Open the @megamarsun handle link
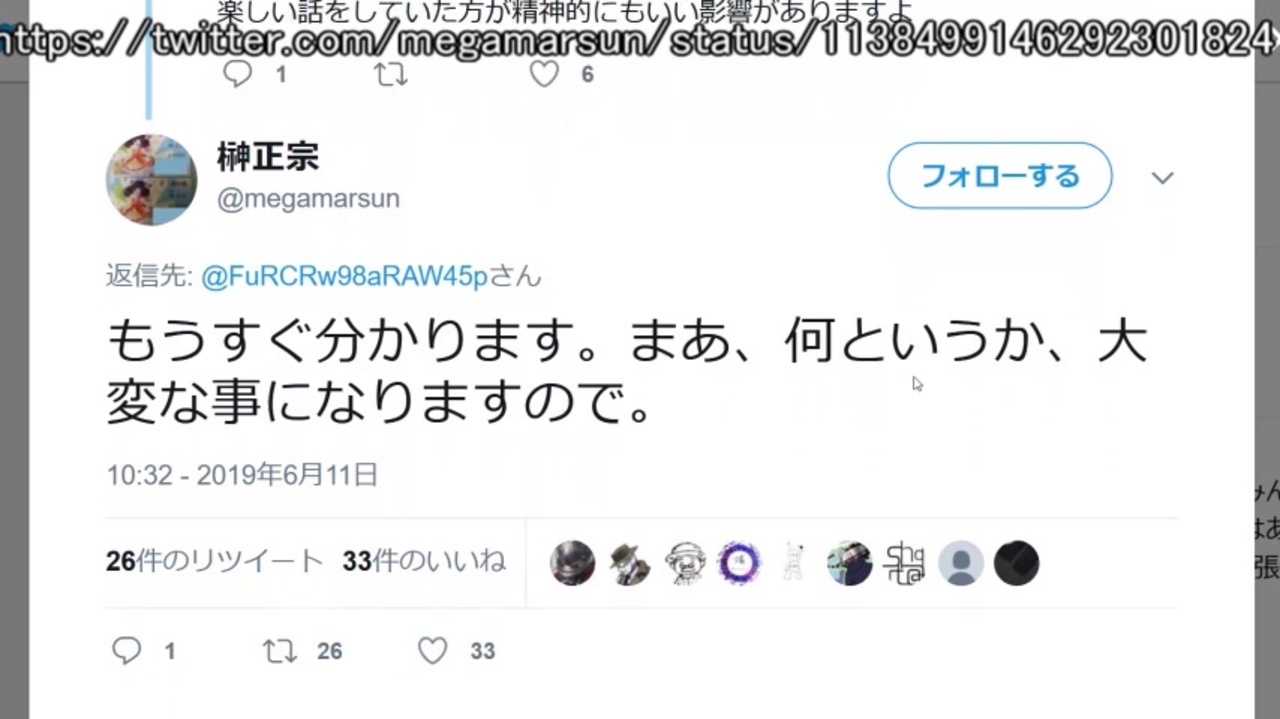 (308, 198)
